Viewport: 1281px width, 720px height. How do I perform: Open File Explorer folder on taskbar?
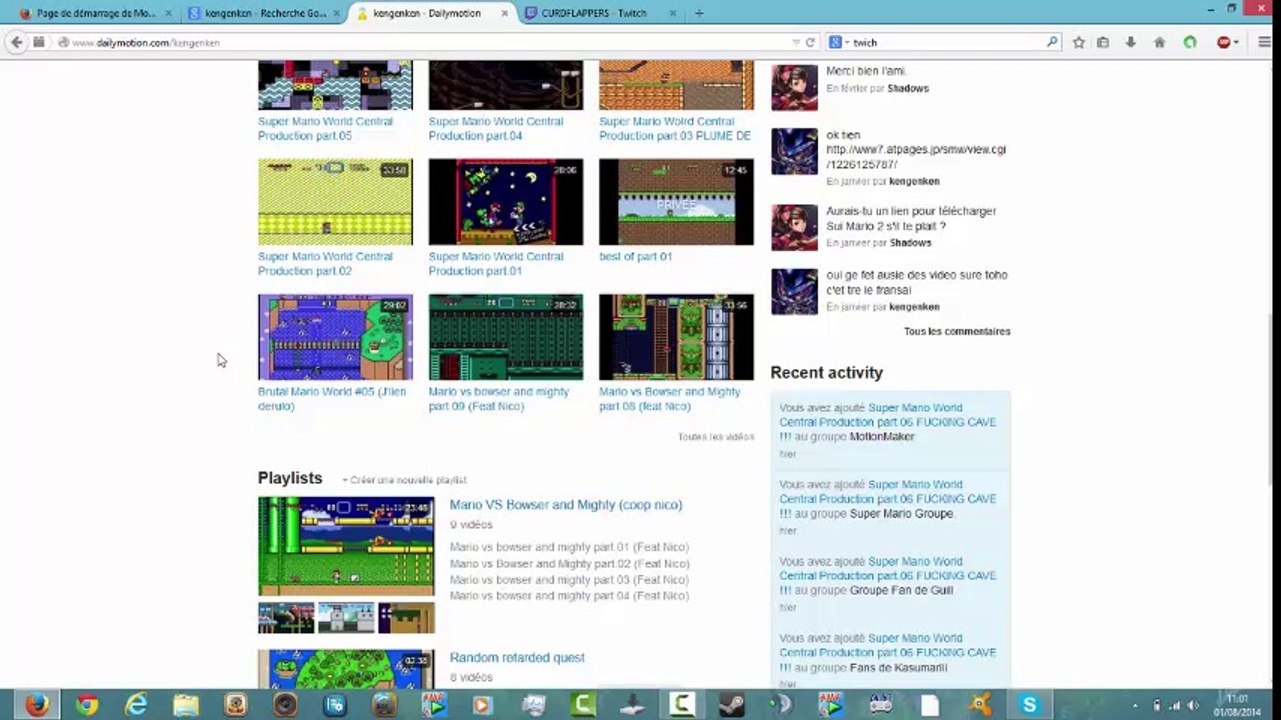click(186, 704)
